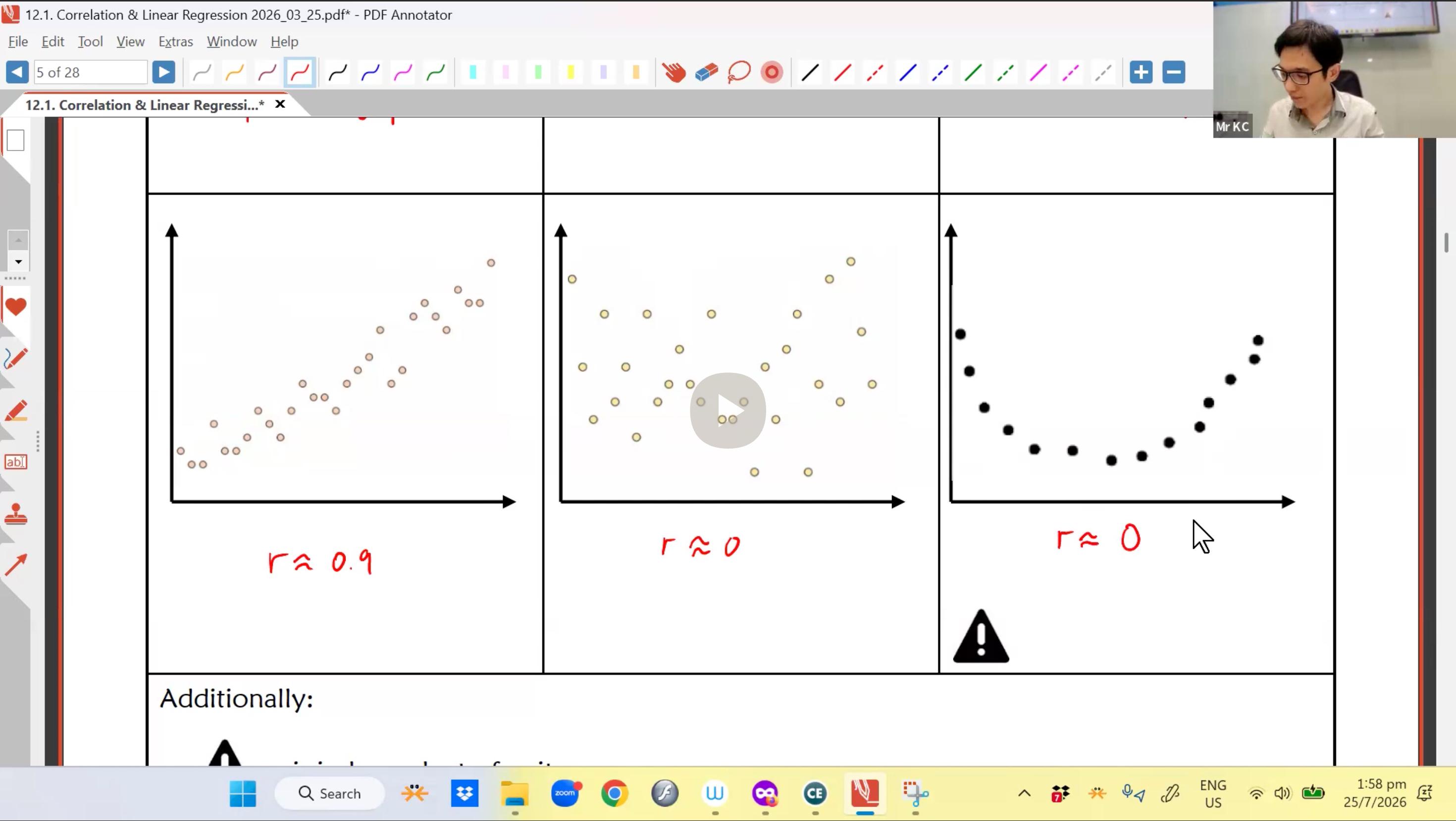1456x821 pixels.
Task: Select the Eraser tool
Action: pos(707,72)
